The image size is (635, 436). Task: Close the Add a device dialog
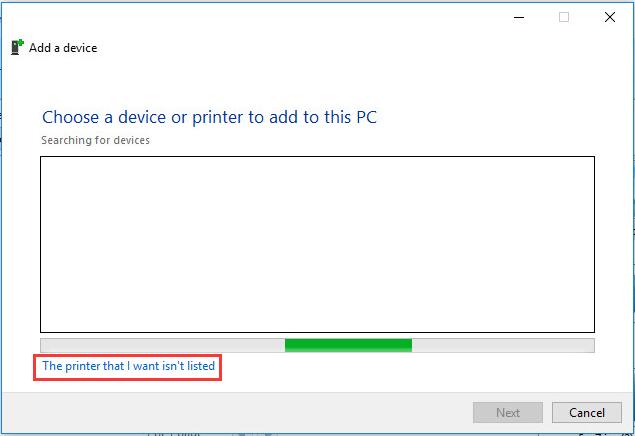pos(609,17)
